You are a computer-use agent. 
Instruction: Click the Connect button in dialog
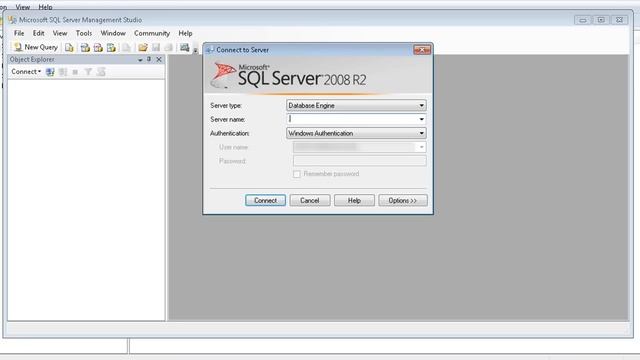(x=265, y=200)
